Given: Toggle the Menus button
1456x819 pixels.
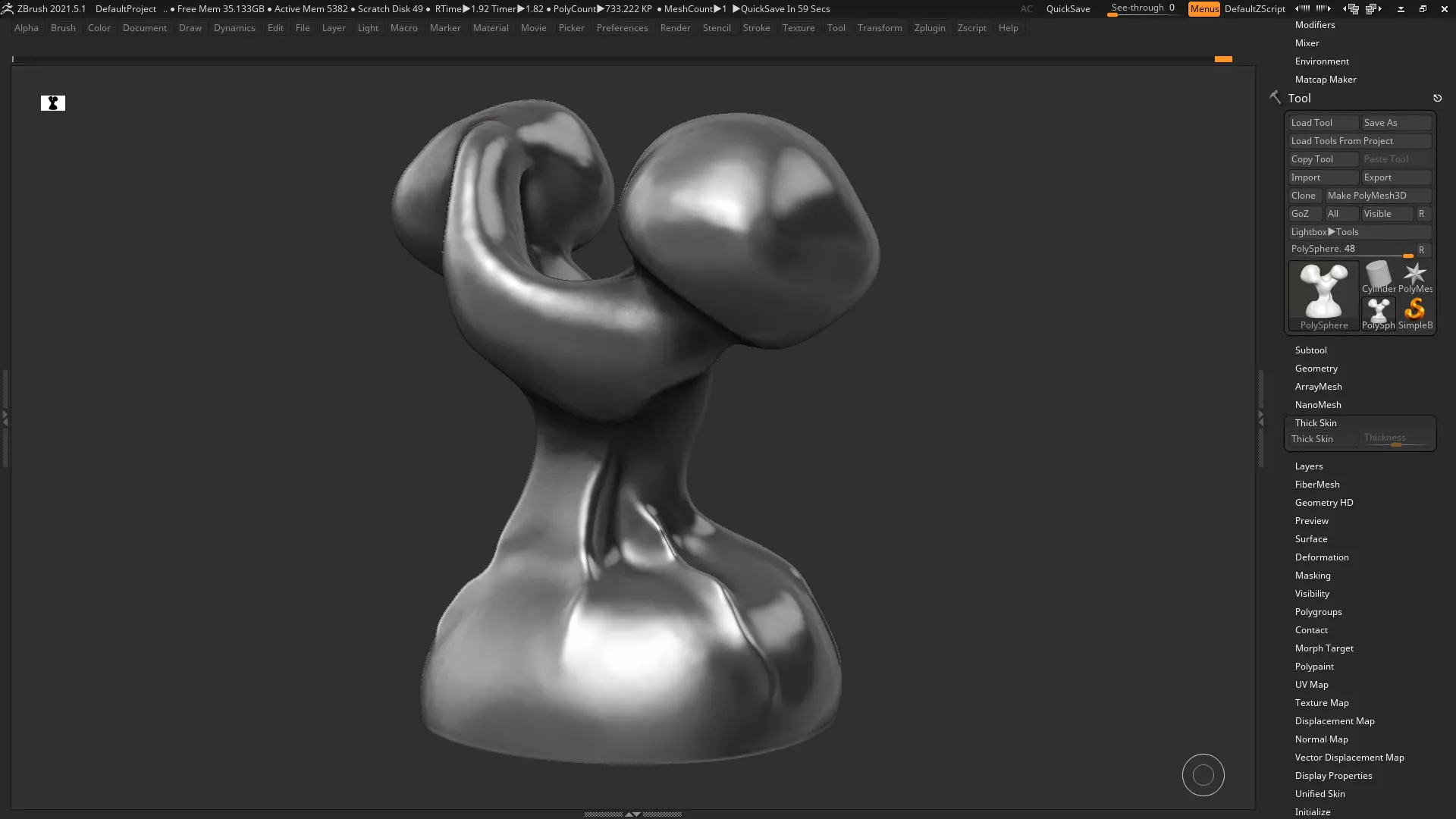Looking at the screenshot, I should click(1204, 9).
